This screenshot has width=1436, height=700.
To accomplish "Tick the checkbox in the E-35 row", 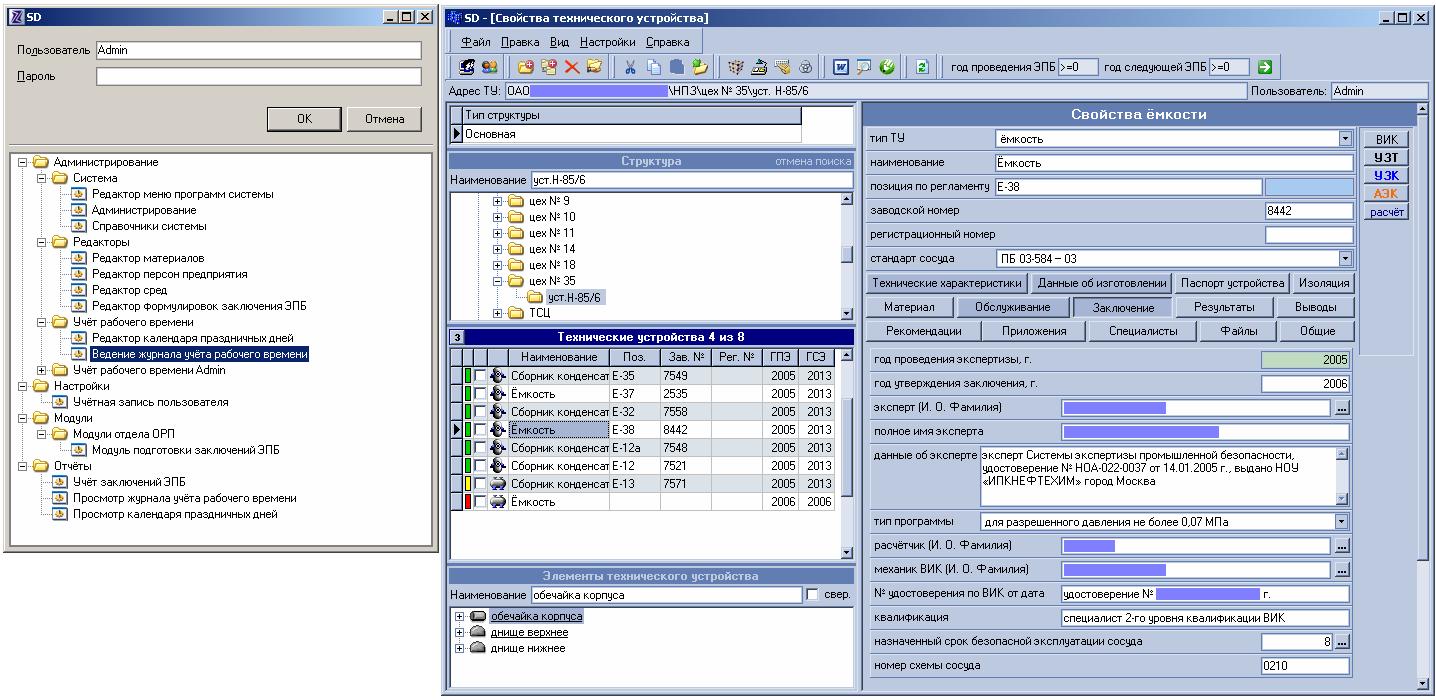I will 480,375.
